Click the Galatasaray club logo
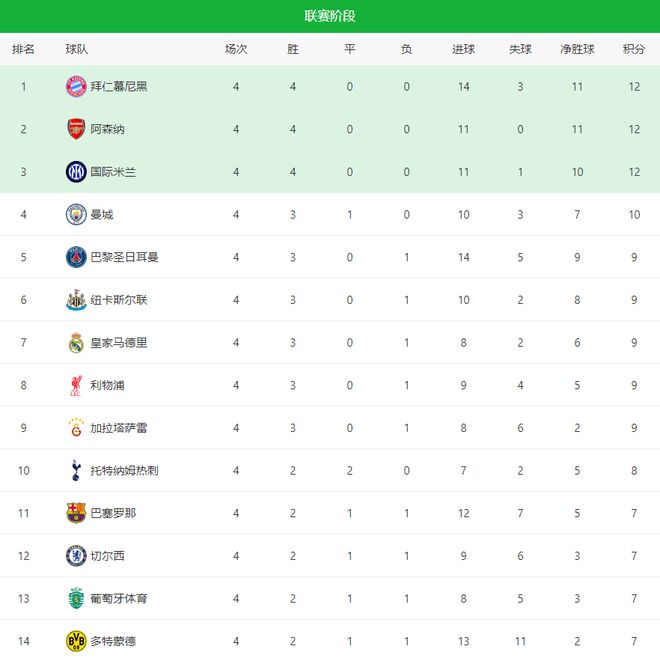Screen dimensions: 660x661 pyautogui.click(x=76, y=428)
